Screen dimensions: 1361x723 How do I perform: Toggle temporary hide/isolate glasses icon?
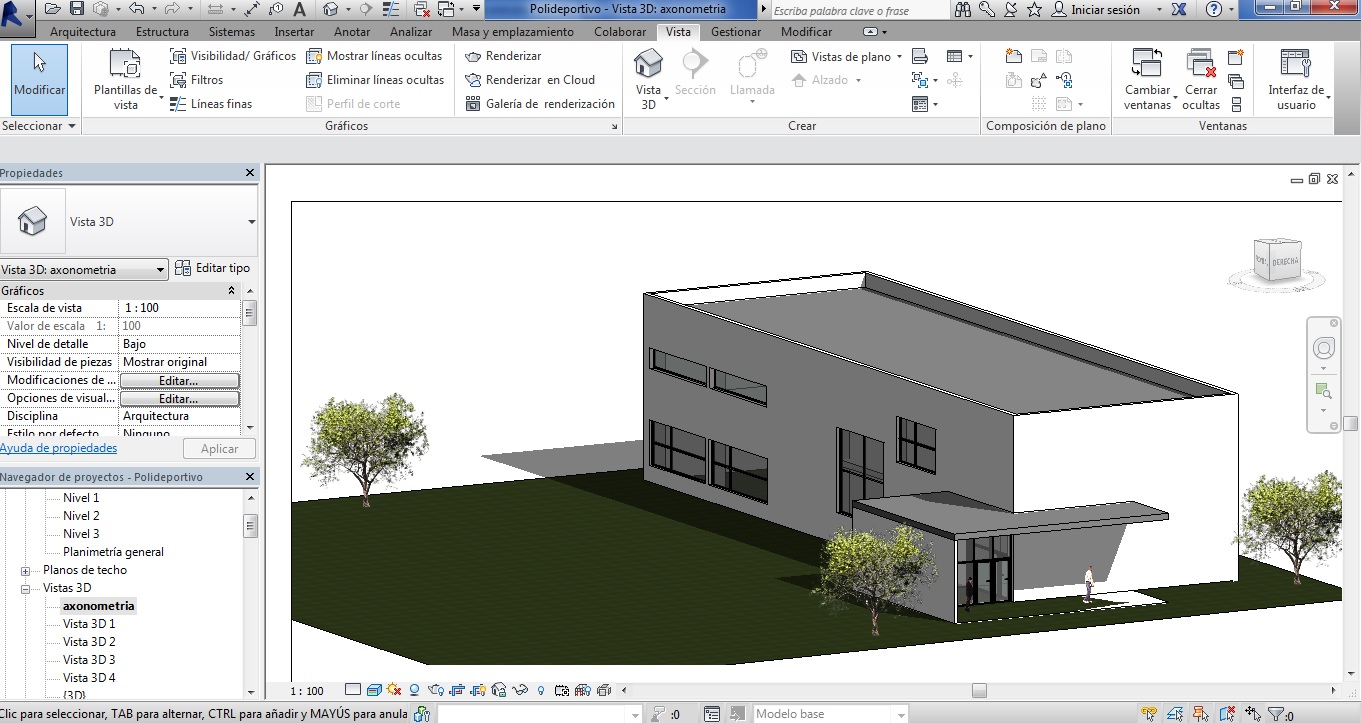coord(520,690)
